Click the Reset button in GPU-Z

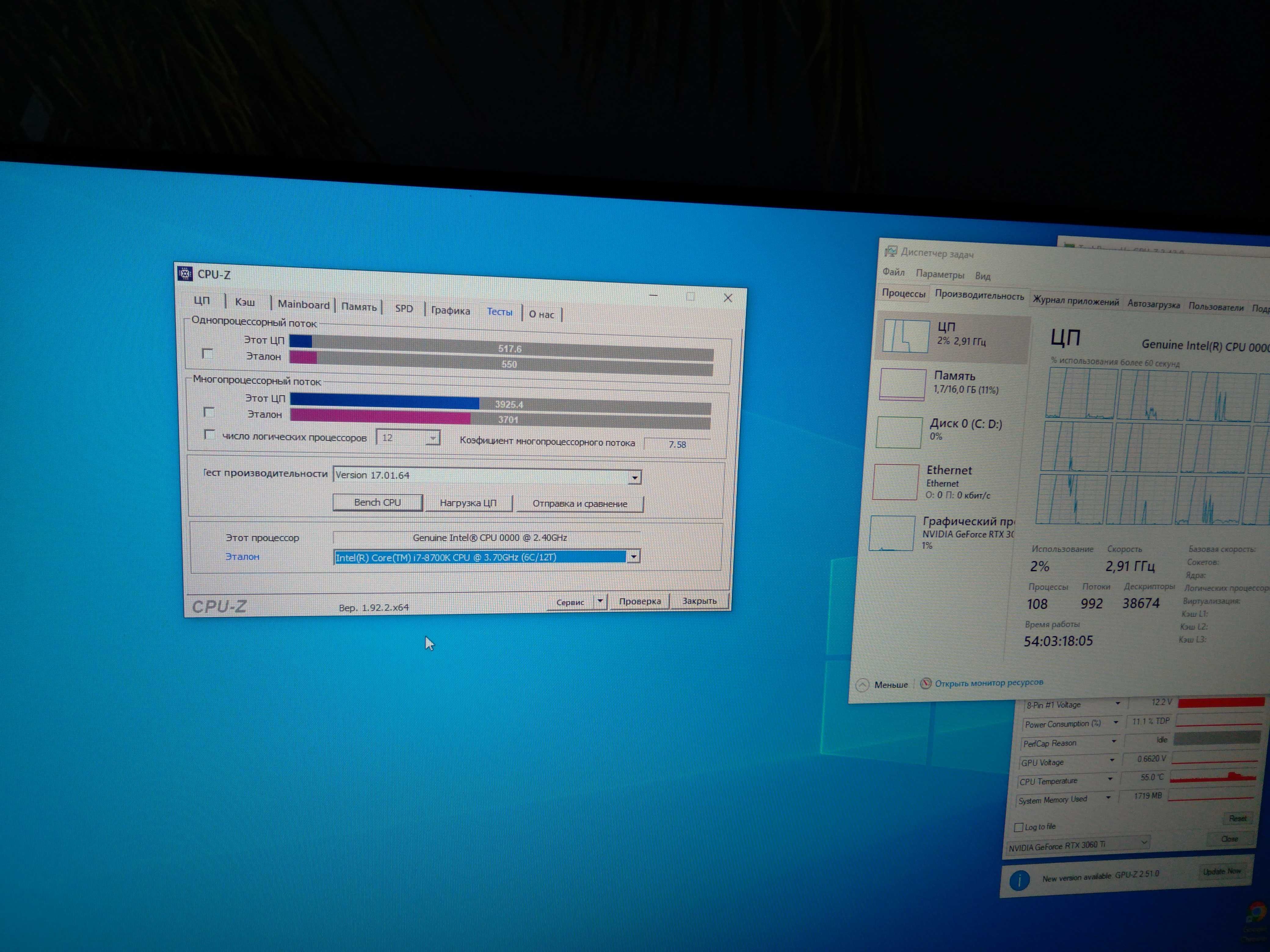(x=1237, y=818)
